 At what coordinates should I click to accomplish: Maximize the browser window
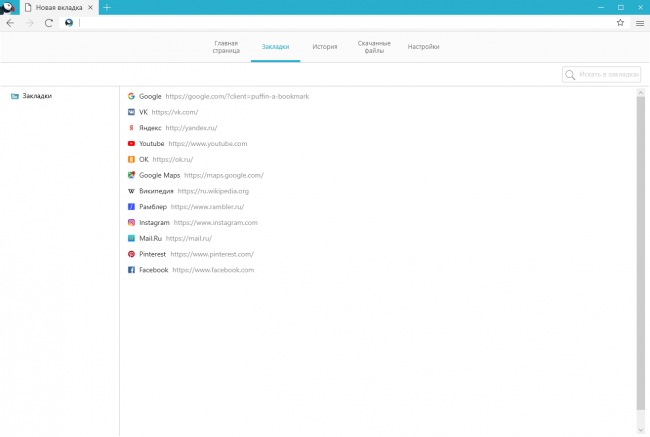(621, 7)
